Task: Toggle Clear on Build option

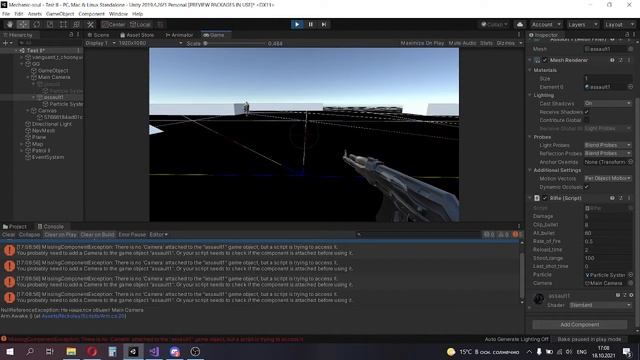Action: [x=98, y=235]
